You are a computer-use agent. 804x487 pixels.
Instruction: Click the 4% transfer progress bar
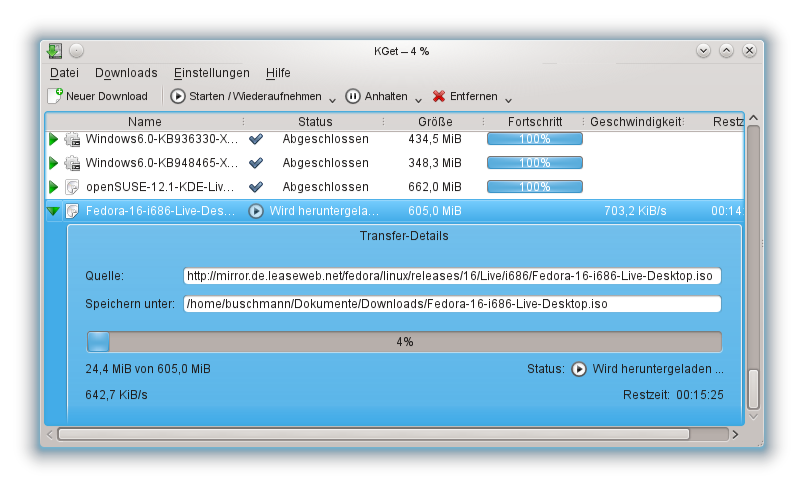pyautogui.click(x=404, y=342)
